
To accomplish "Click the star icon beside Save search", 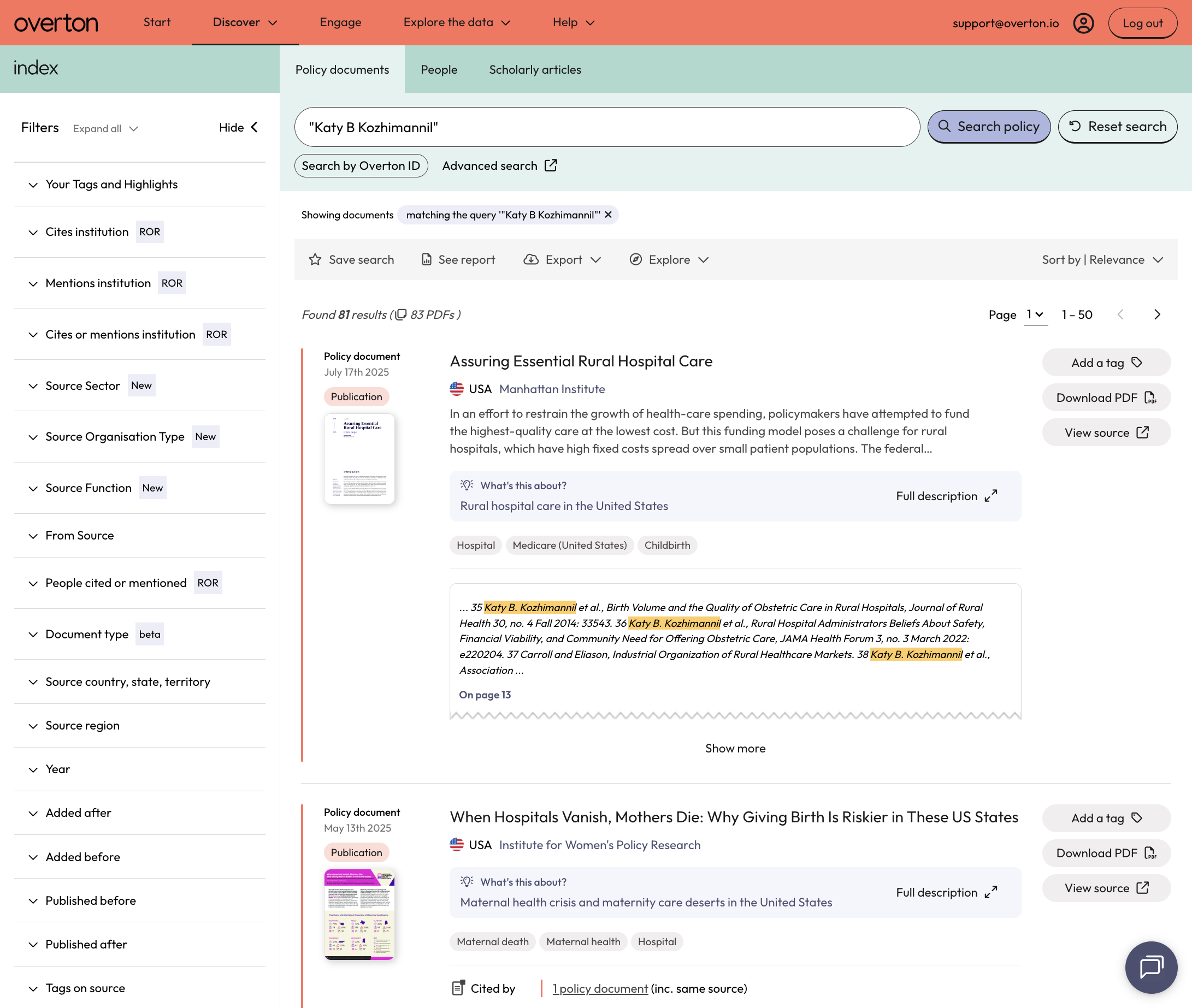I will pyautogui.click(x=315, y=259).
